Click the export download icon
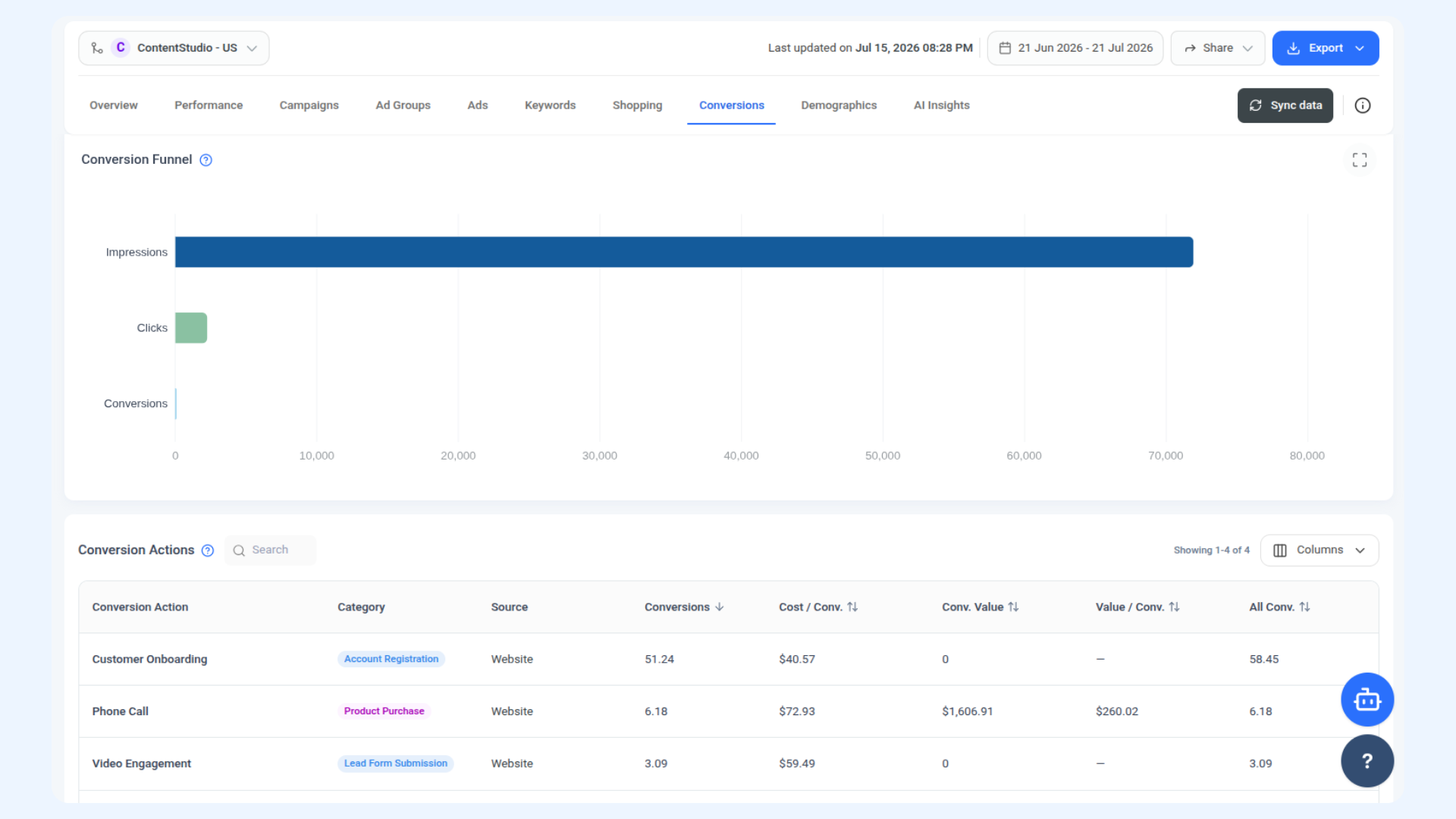 (1294, 48)
